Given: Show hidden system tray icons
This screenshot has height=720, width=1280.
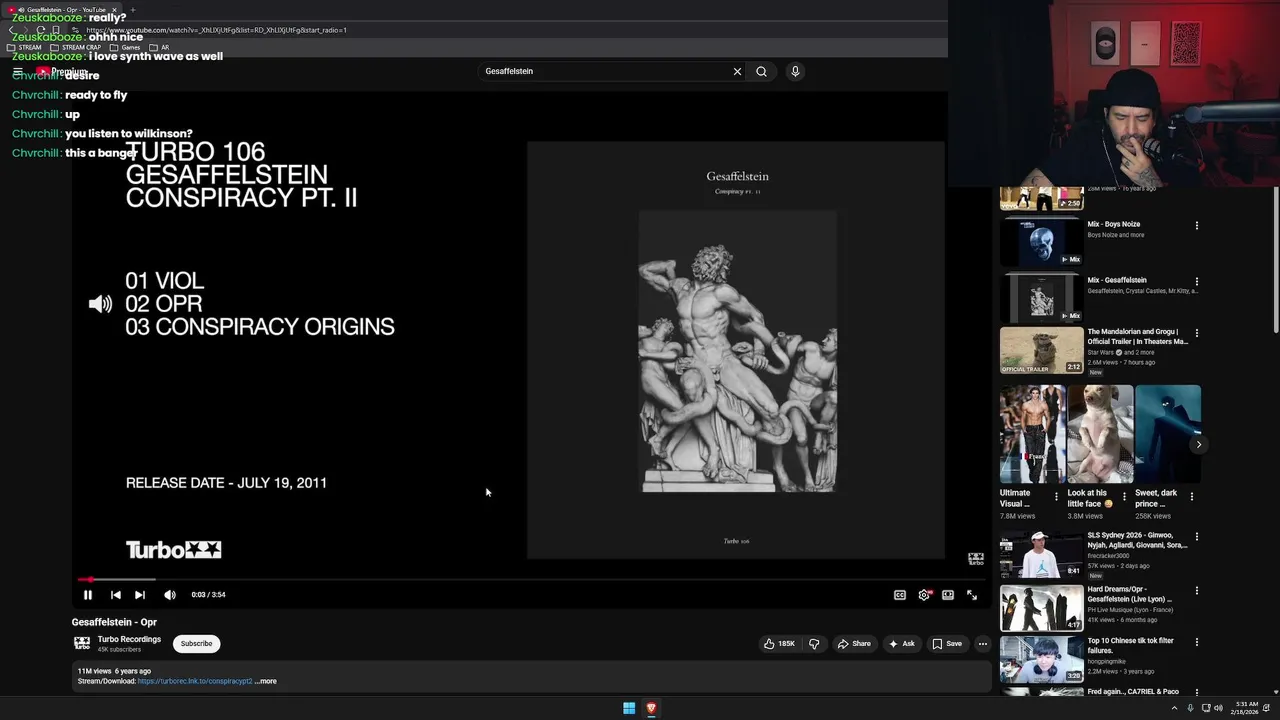Looking at the screenshot, I should coord(1174,708).
